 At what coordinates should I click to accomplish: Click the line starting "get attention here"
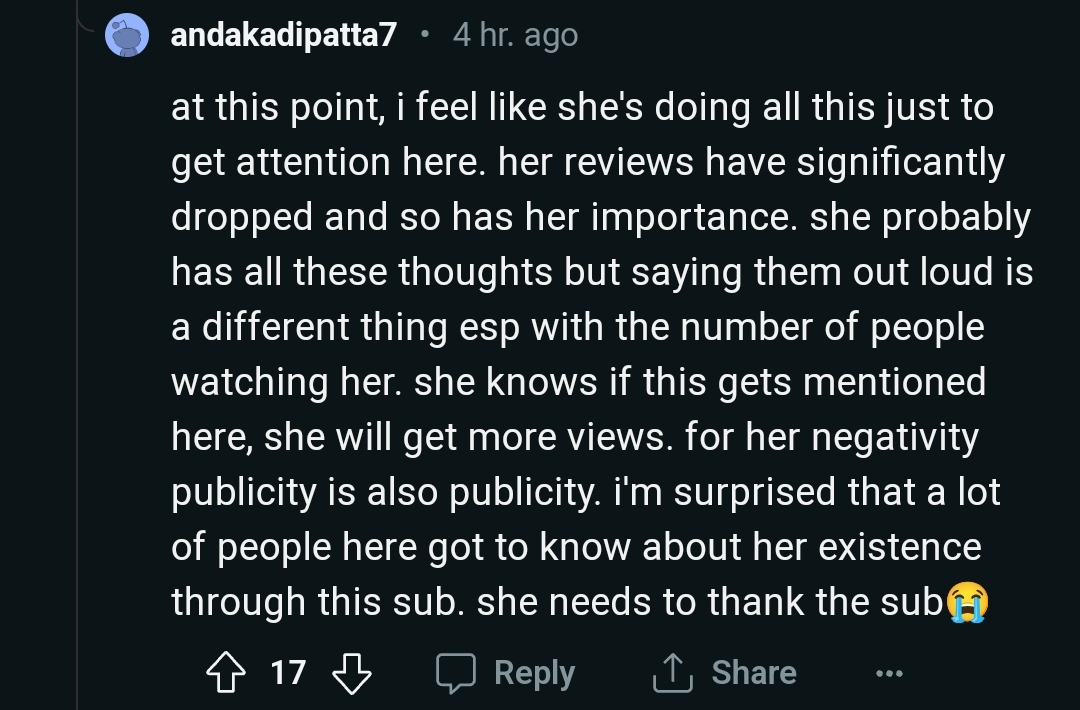[x=588, y=163]
